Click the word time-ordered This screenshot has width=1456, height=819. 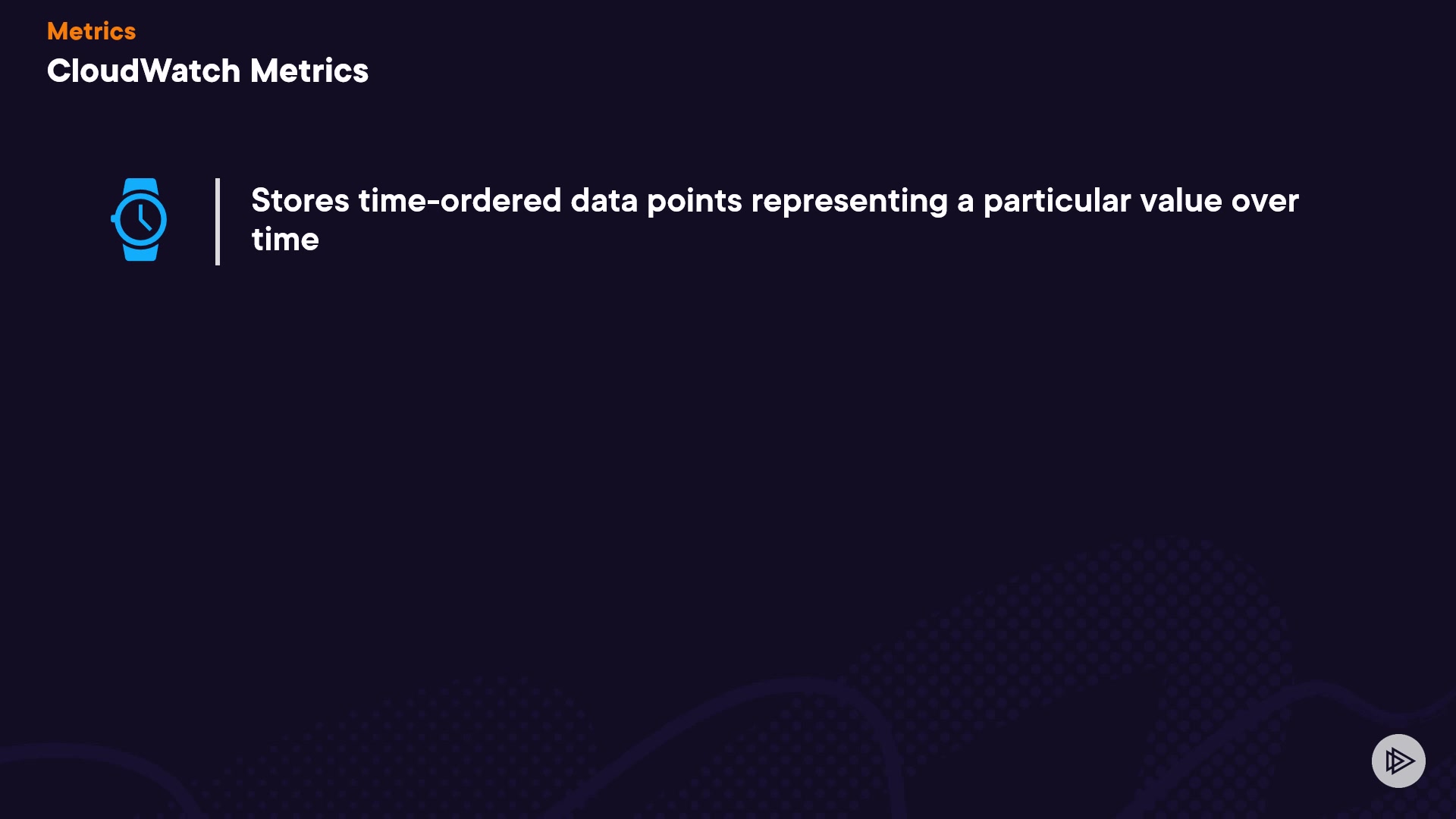[460, 201]
